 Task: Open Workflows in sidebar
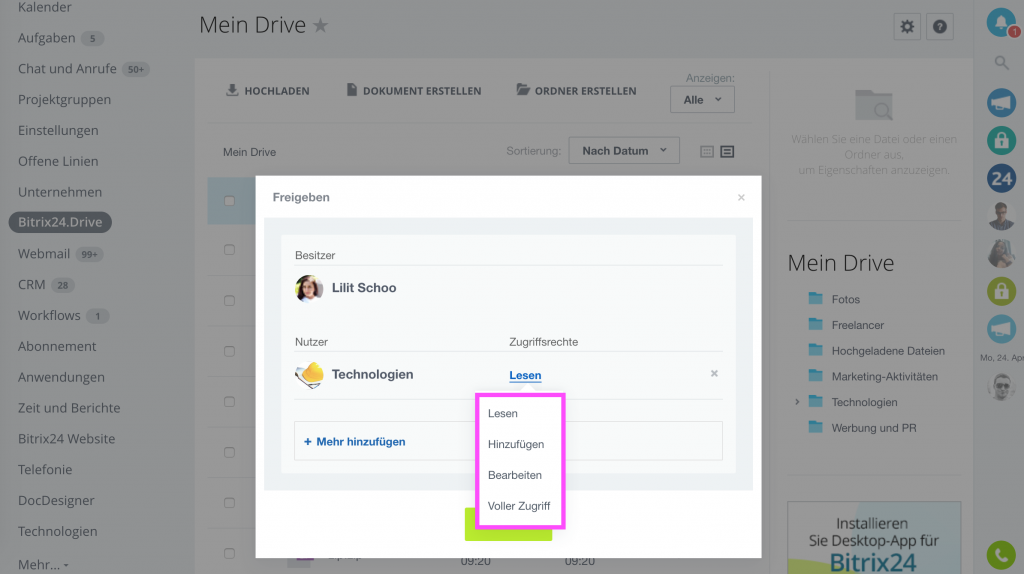49,315
